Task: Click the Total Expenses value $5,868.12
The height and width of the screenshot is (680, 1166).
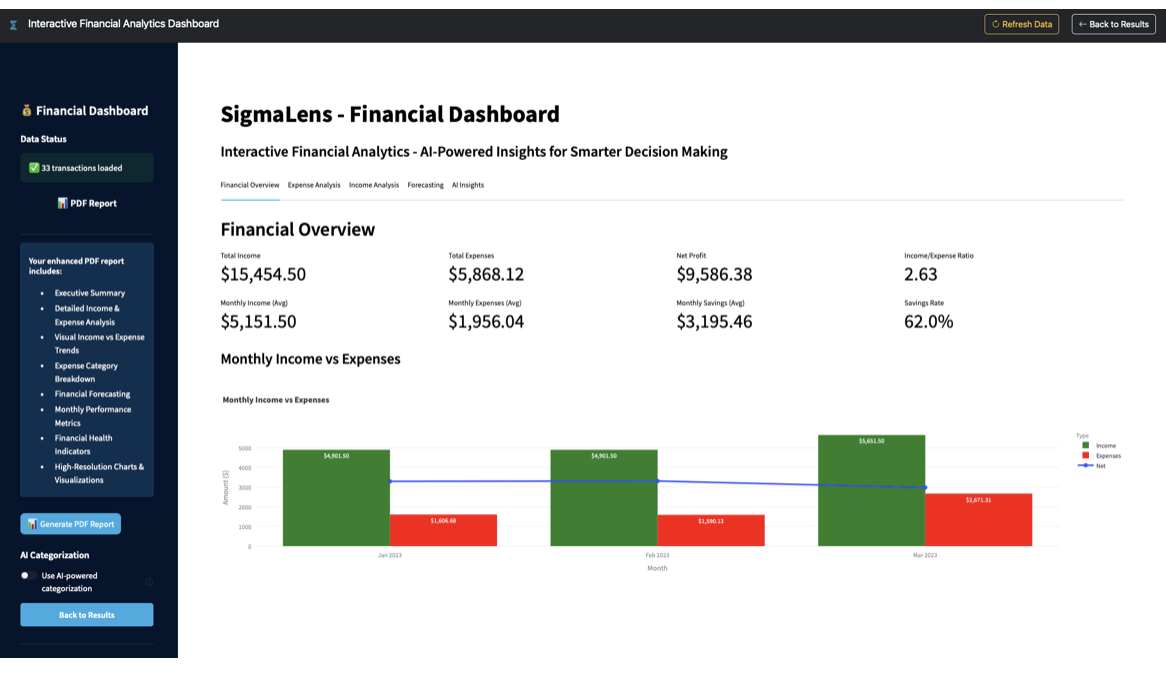Action: [x=486, y=275]
